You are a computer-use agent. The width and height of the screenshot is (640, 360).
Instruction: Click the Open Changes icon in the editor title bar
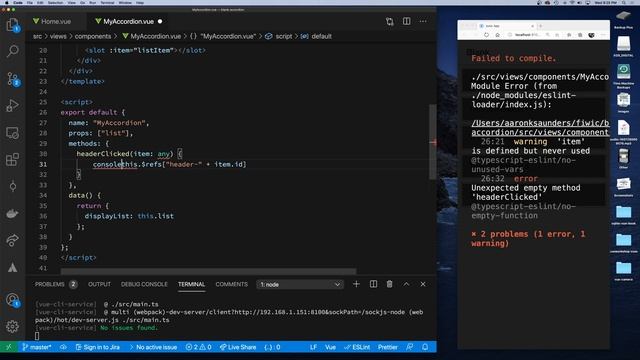tap(389, 21)
